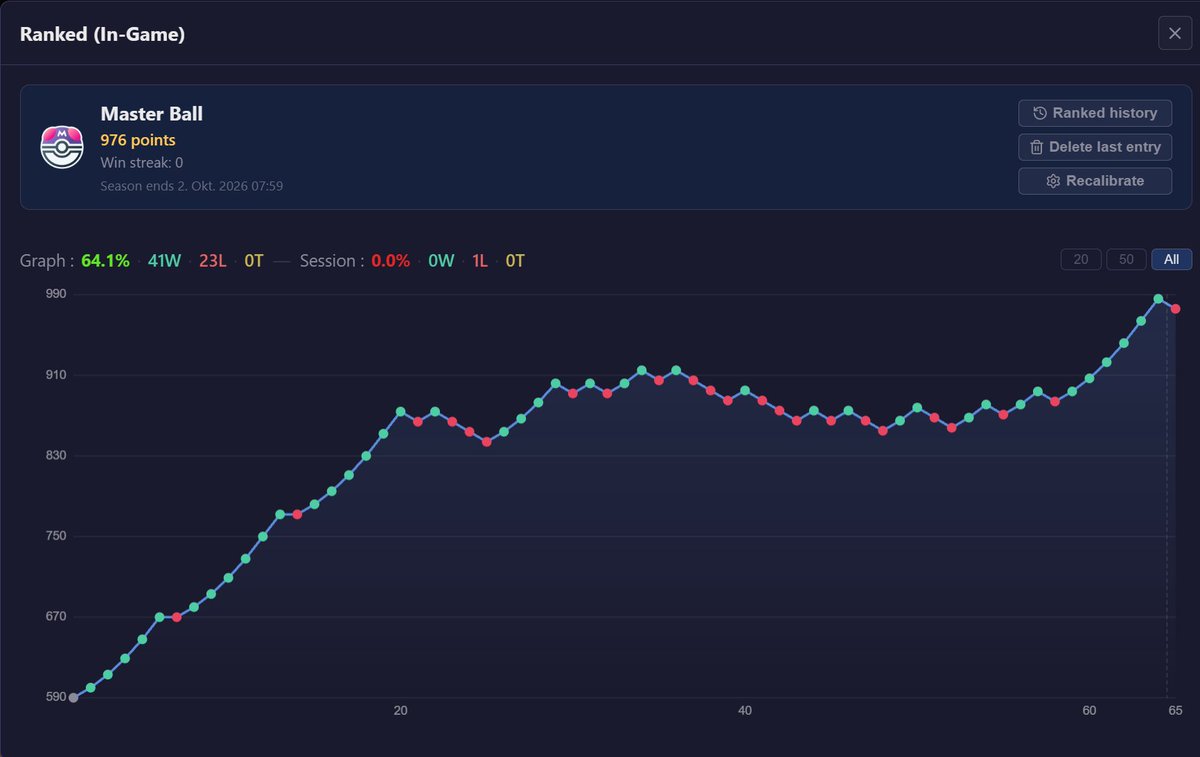Image resolution: width=1200 pixels, height=757 pixels.
Task: Click the graph losses count "23L"
Action: pos(213,261)
